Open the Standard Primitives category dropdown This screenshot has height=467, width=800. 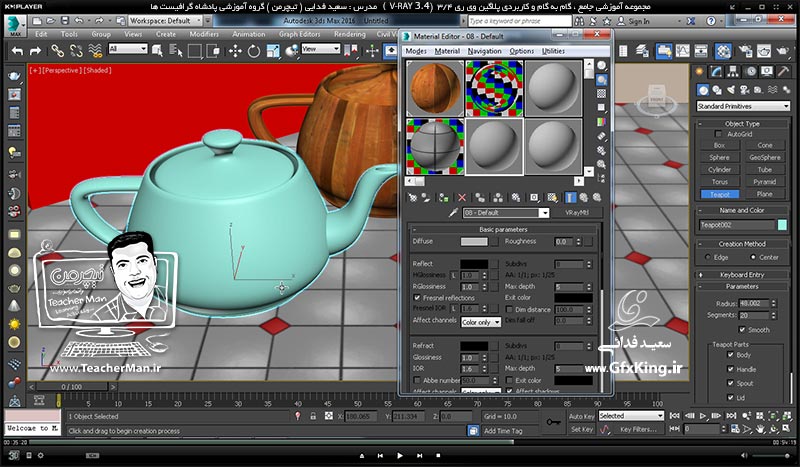click(742, 106)
